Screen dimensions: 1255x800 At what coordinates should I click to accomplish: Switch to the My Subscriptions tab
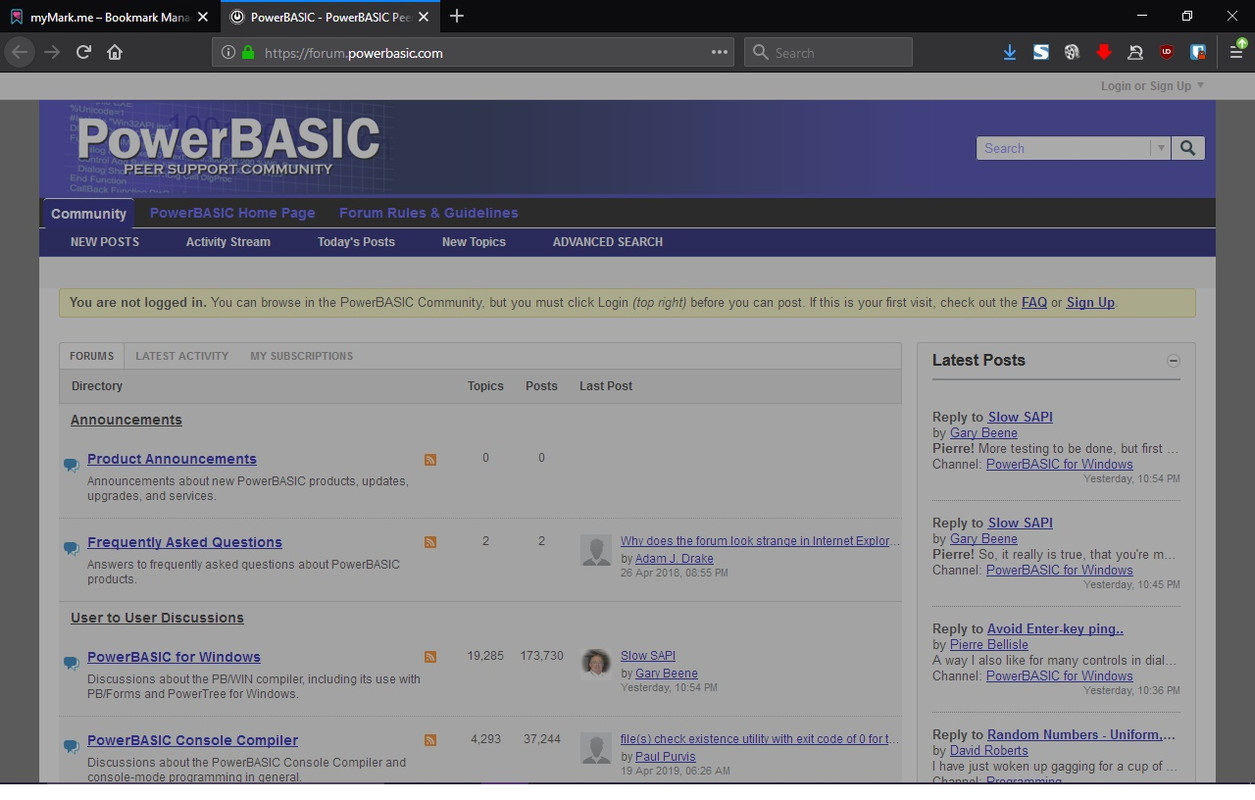301,356
